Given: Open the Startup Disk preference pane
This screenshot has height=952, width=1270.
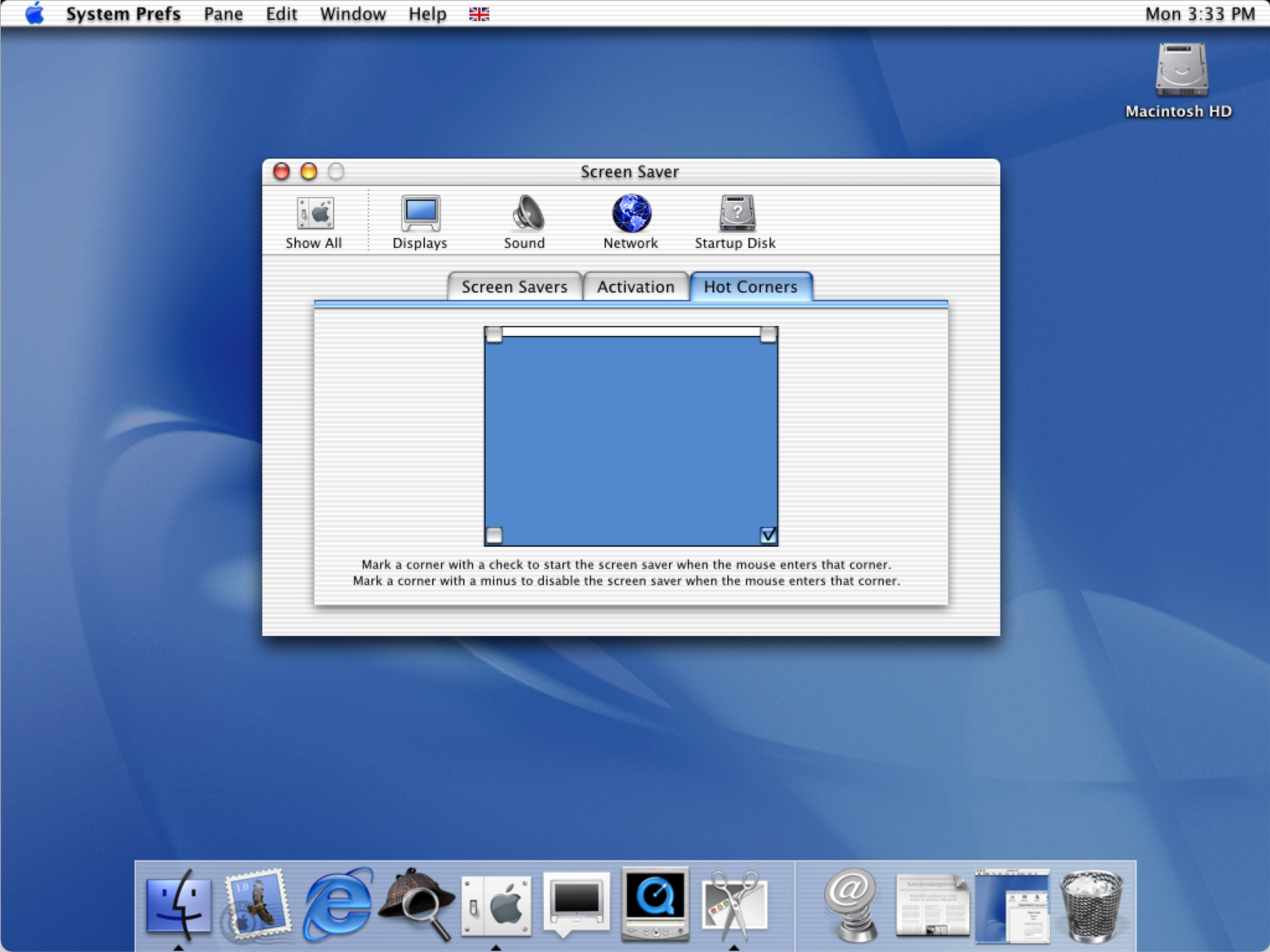Looking at the screenshot, I should pyautogui.click(x=735, y=223).
